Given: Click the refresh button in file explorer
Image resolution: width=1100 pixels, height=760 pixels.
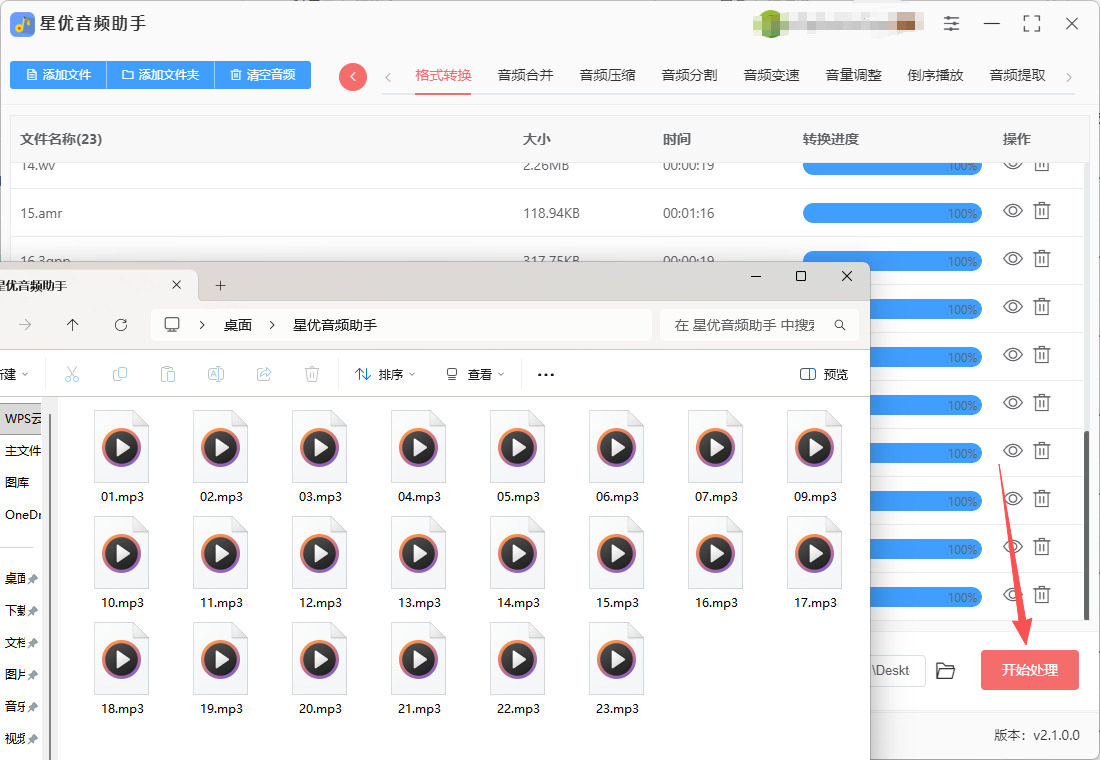Looking at the screenshot, I should pos(121,325).
